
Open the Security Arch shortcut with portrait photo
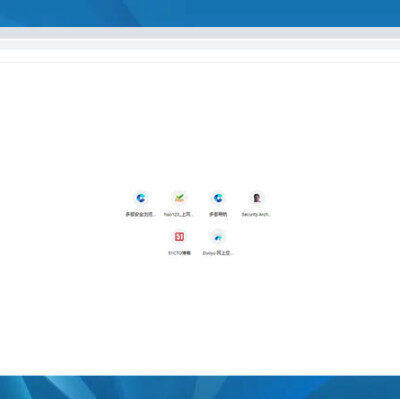(x=256, y=204)
